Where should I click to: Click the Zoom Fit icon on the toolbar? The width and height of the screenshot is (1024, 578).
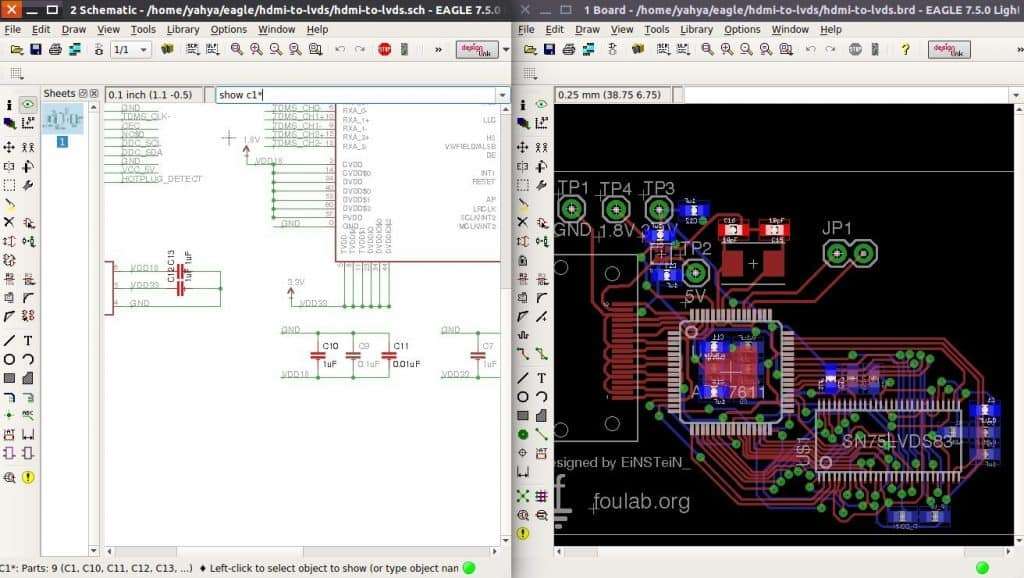(235, 50)
